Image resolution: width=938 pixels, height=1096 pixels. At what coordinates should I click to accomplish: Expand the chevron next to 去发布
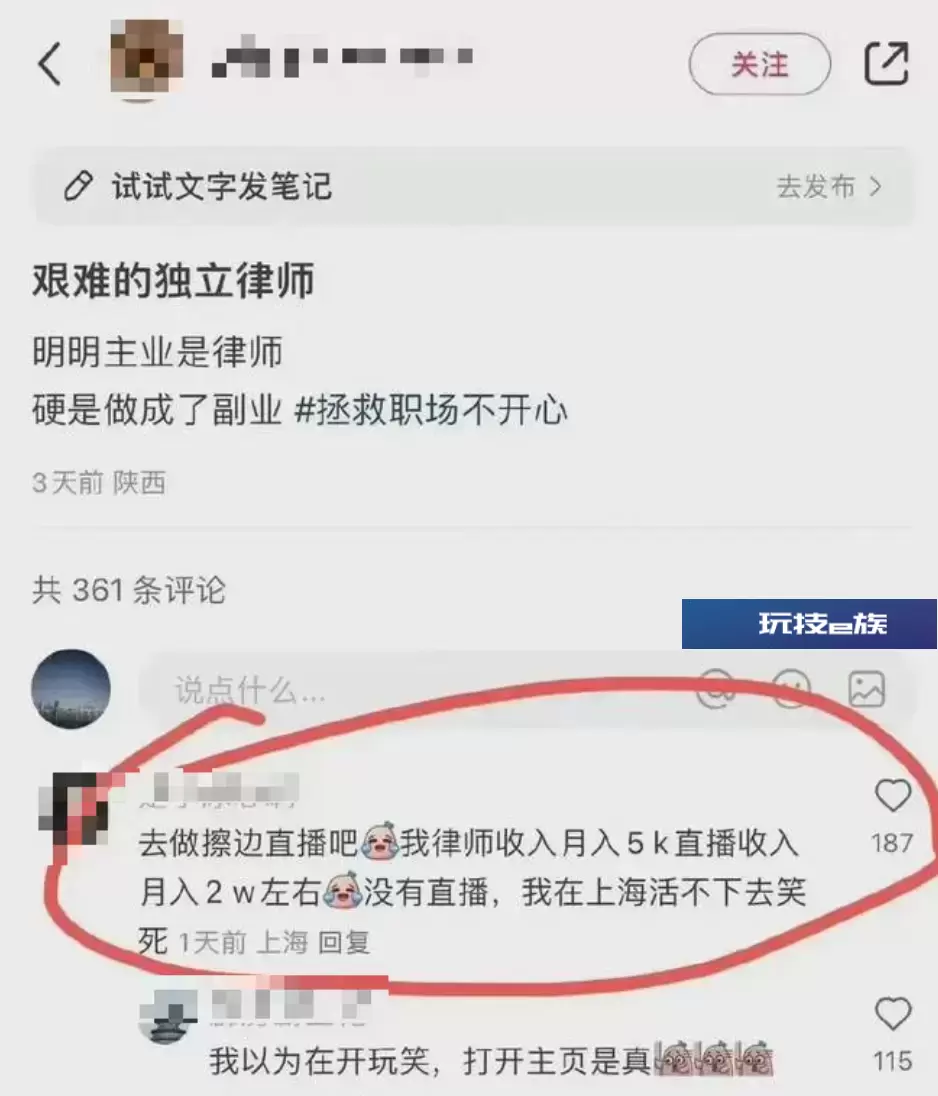[x=874, y=187]
